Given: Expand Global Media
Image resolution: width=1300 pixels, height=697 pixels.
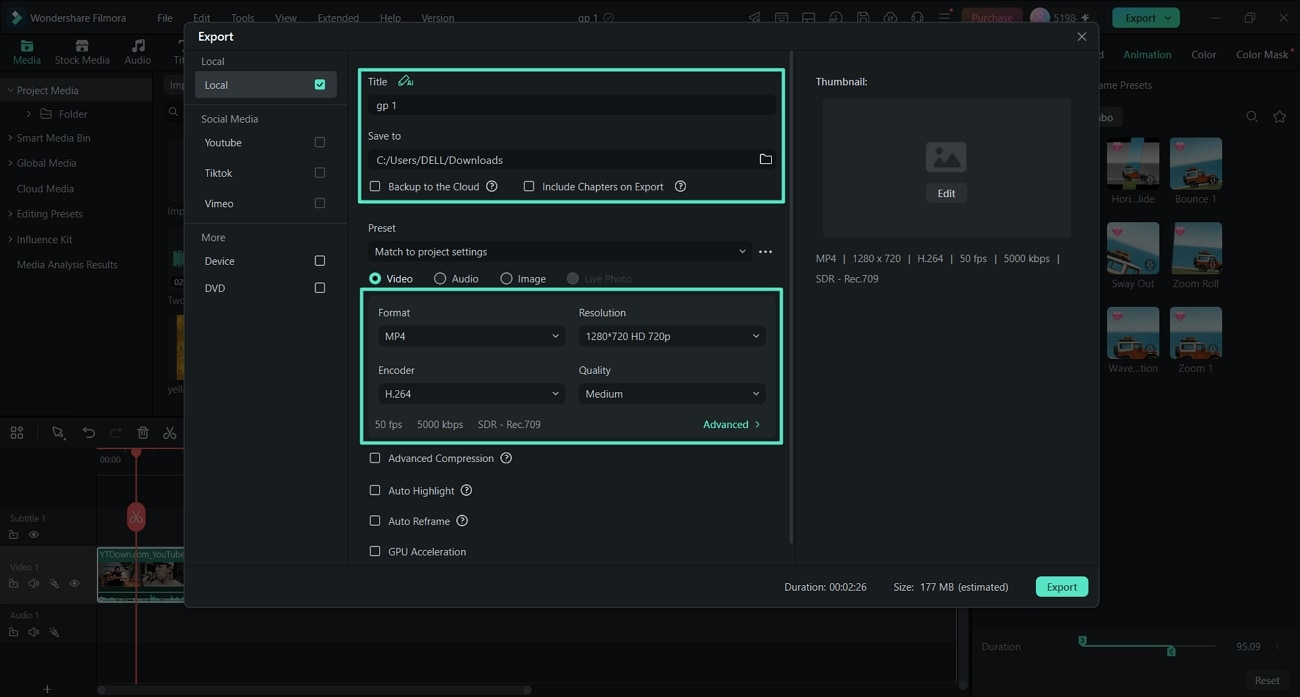Looking at the screenshot, I should click(10, 163).
